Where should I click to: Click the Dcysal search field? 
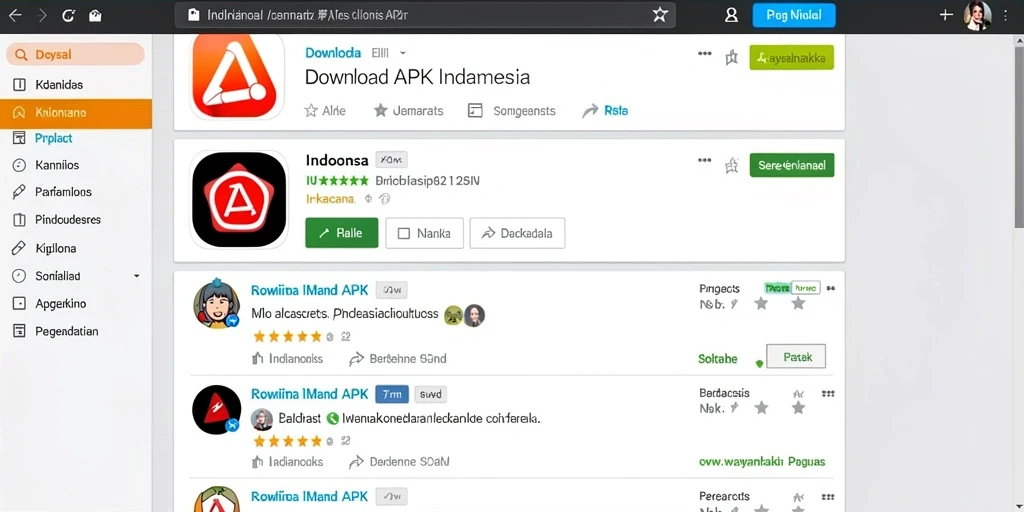pyautogui.click(x=75, y=54)
